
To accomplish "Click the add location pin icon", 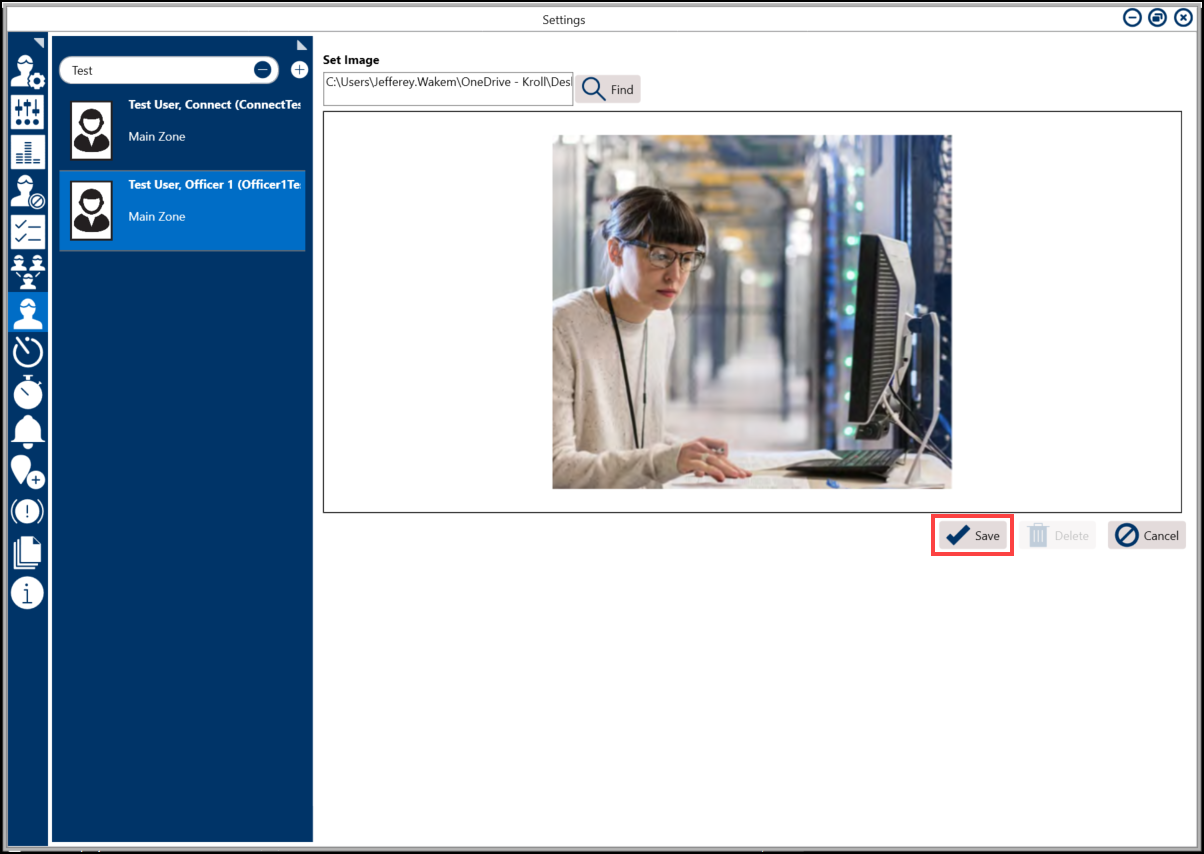I will [27, 471].
